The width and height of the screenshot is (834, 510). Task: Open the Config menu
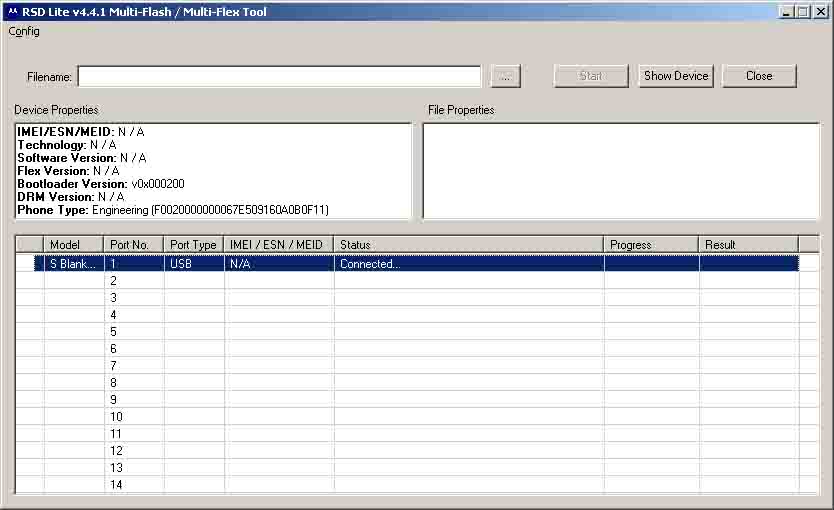click(24, 31)
